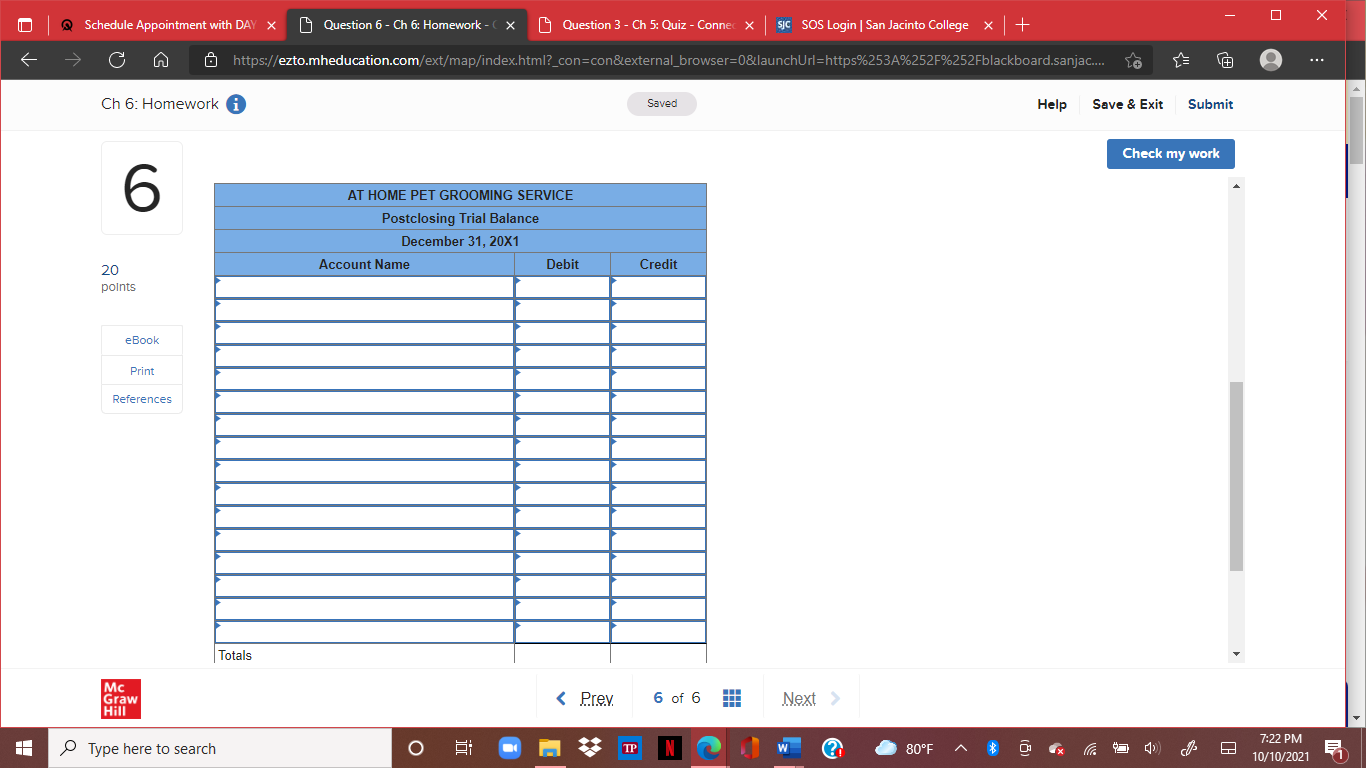Viewport: 1366px width, 768px height.
Task: Submit the homework assignment
Action: tap(1210, 104)
